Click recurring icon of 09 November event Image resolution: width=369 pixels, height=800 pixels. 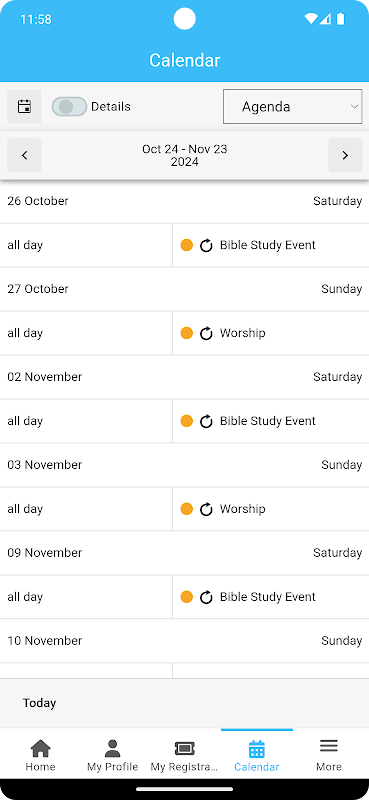[x=206, y=597]
